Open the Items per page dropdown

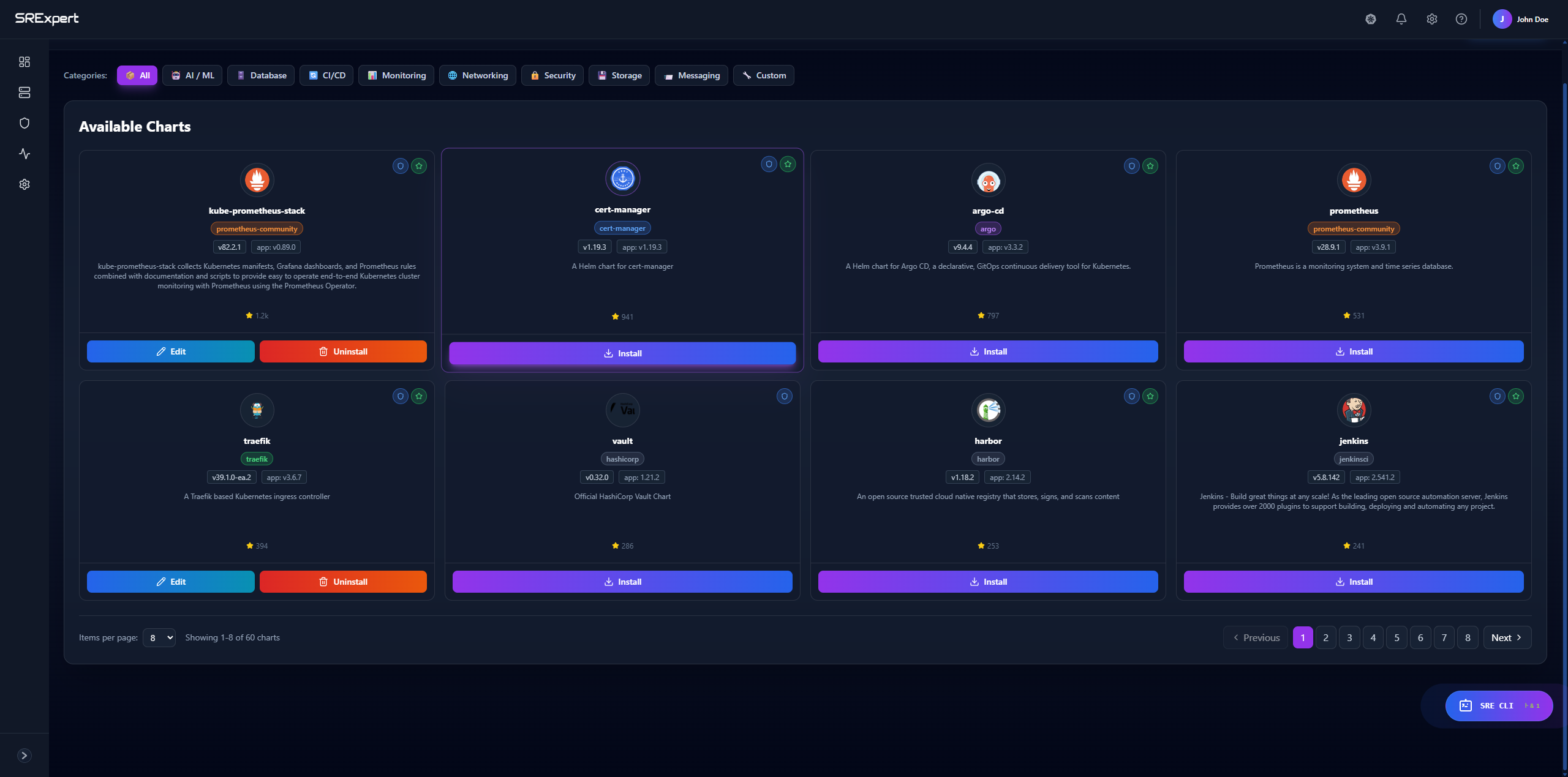coord(159,637)
